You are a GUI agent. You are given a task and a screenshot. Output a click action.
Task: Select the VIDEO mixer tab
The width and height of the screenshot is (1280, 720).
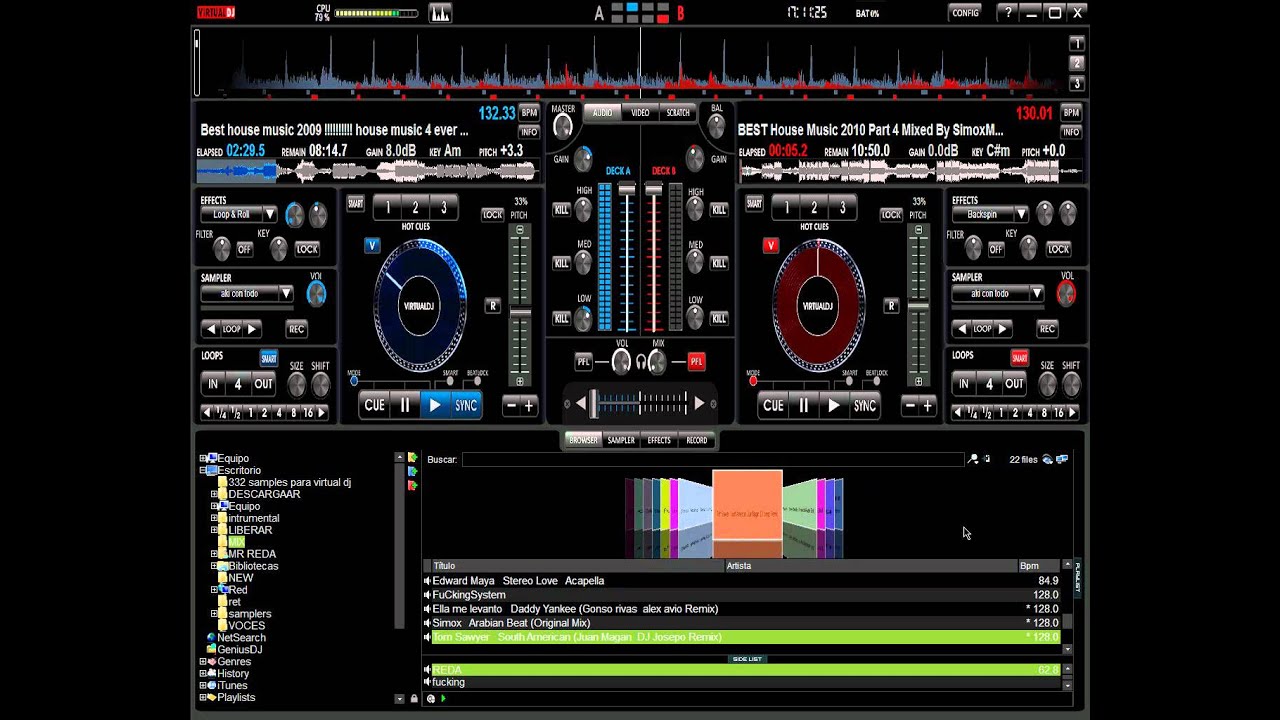[x=640, y=113]
